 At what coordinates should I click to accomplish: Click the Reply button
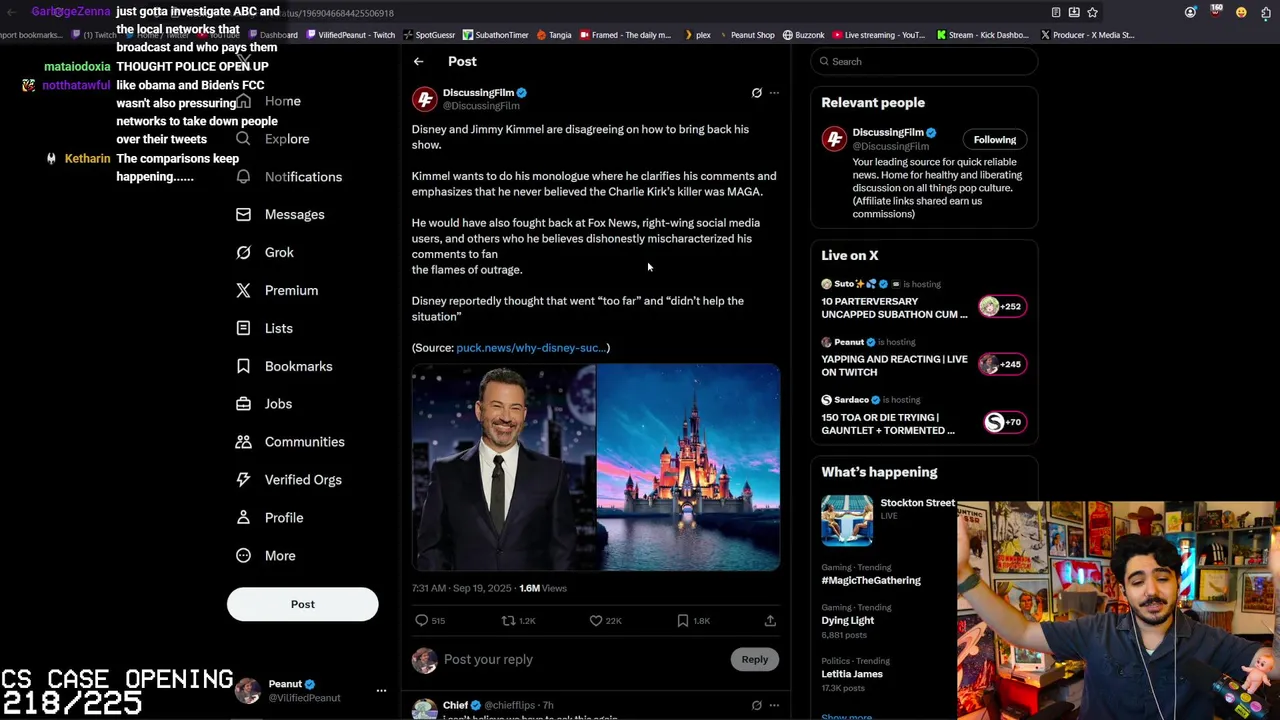[x=755, y=660]
